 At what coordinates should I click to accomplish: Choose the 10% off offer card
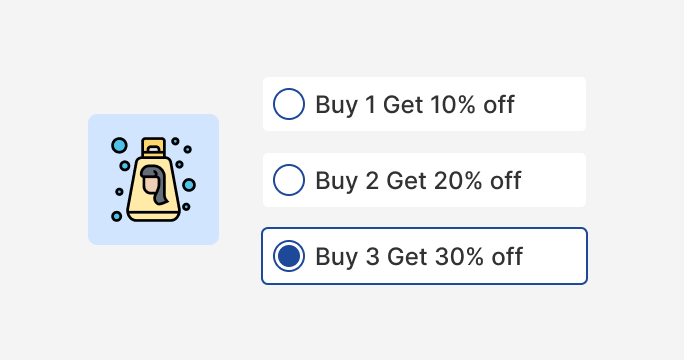(424, 104)
